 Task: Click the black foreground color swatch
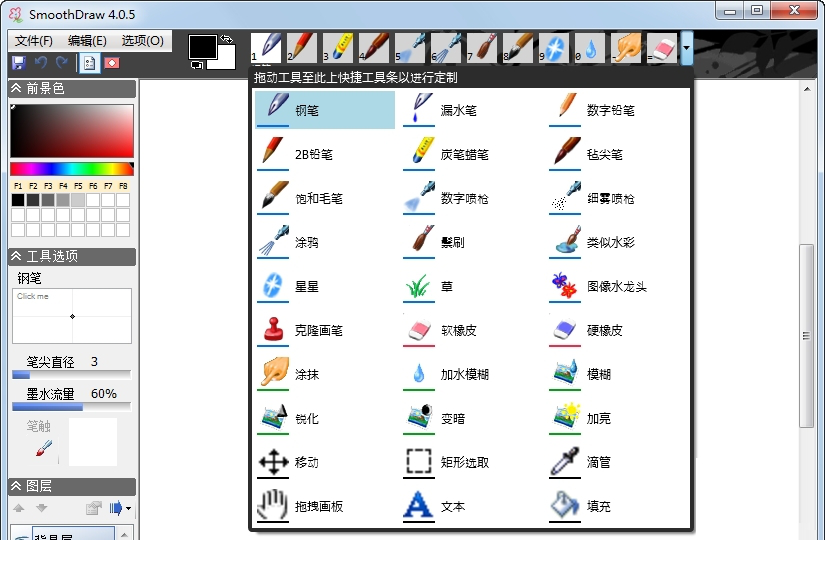(203, 47)
